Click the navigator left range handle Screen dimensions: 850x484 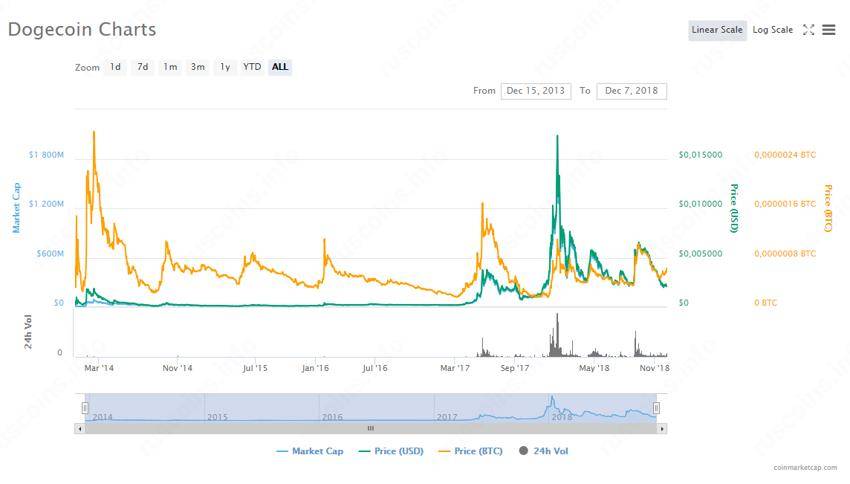pyautogui.click(x=85, y=408)
